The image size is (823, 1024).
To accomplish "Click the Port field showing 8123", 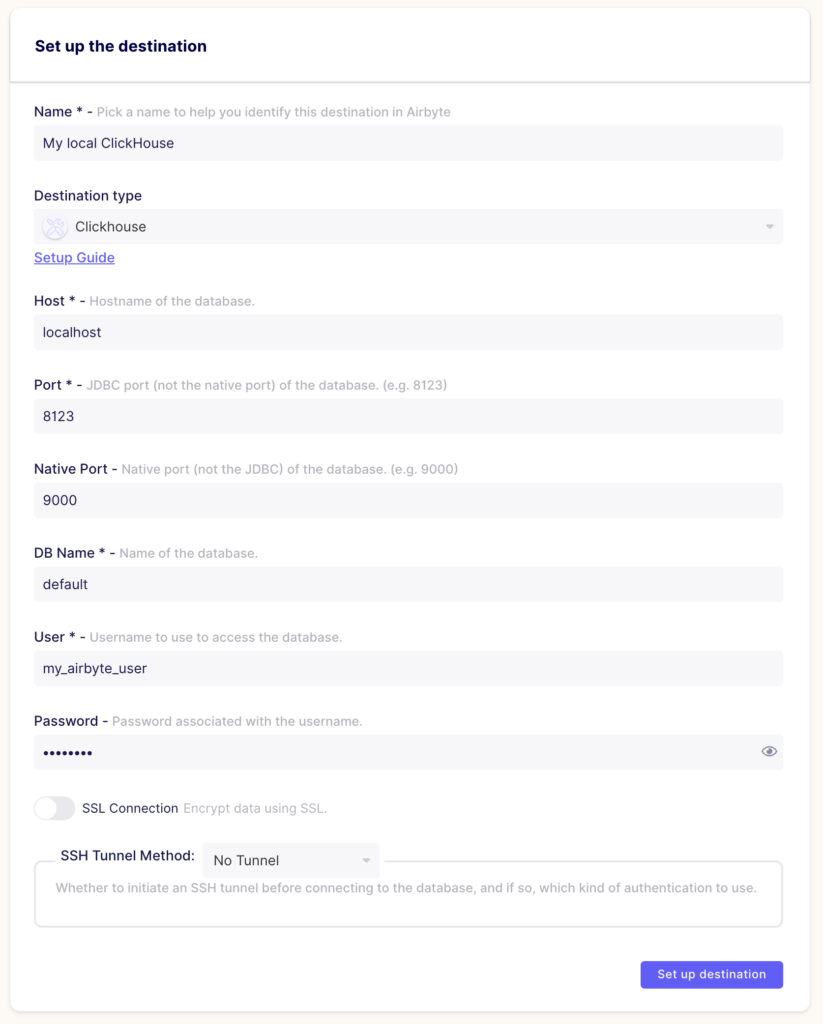I will coord(408,416).
